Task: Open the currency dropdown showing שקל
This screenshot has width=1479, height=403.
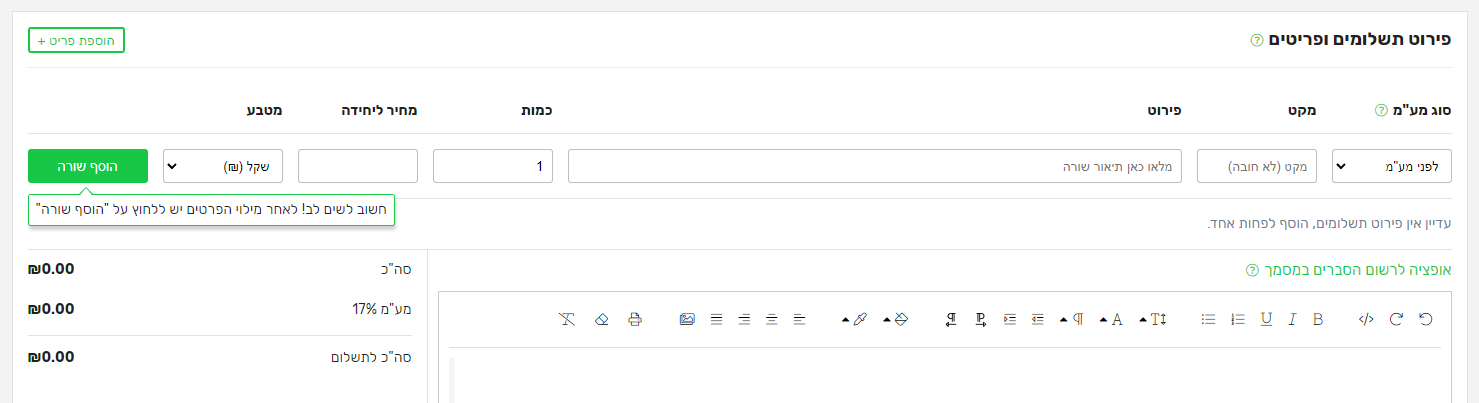Action: click(223, 166)
